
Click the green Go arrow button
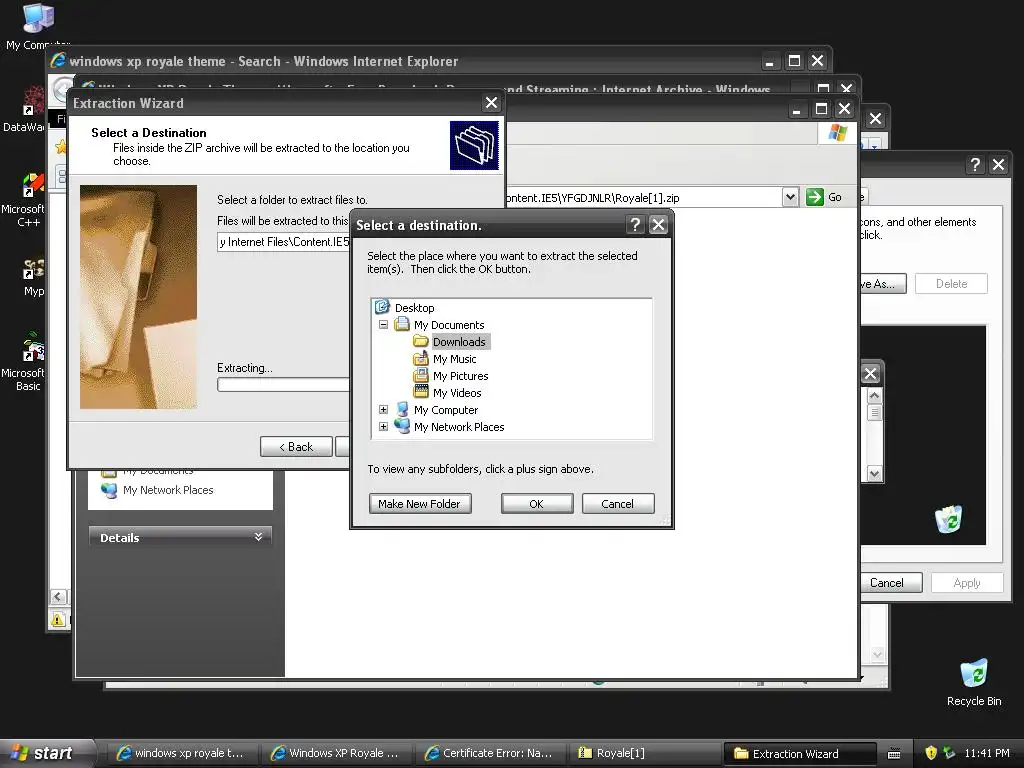click(814, 197)
